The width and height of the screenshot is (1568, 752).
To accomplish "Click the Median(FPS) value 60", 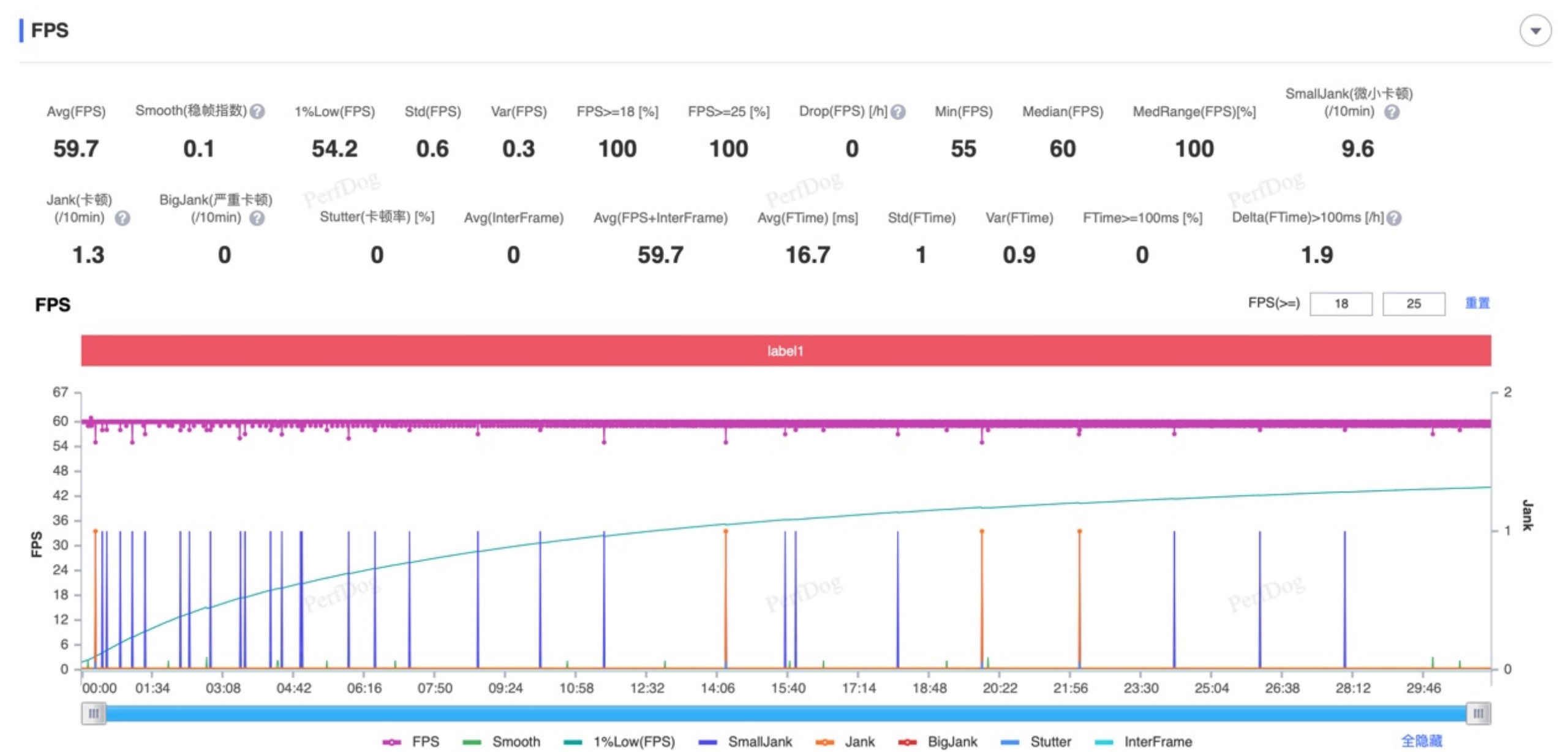I will (1062, 149).
